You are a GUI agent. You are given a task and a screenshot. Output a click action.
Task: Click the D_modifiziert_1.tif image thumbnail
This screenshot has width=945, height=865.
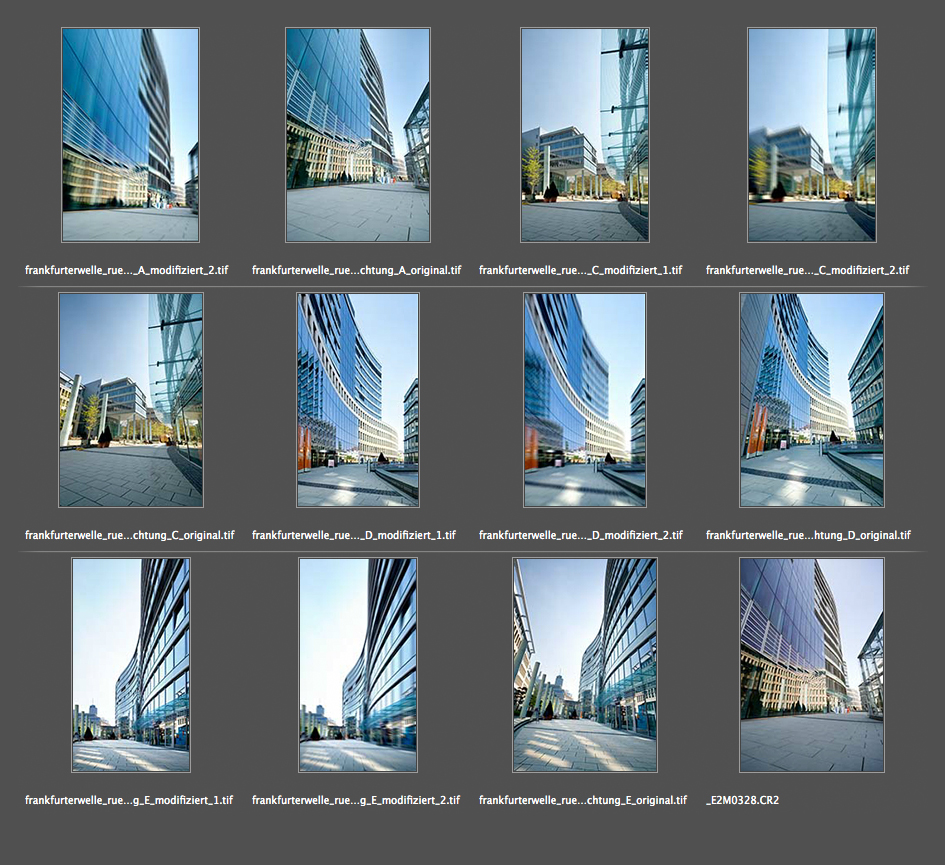click(357, 400)
